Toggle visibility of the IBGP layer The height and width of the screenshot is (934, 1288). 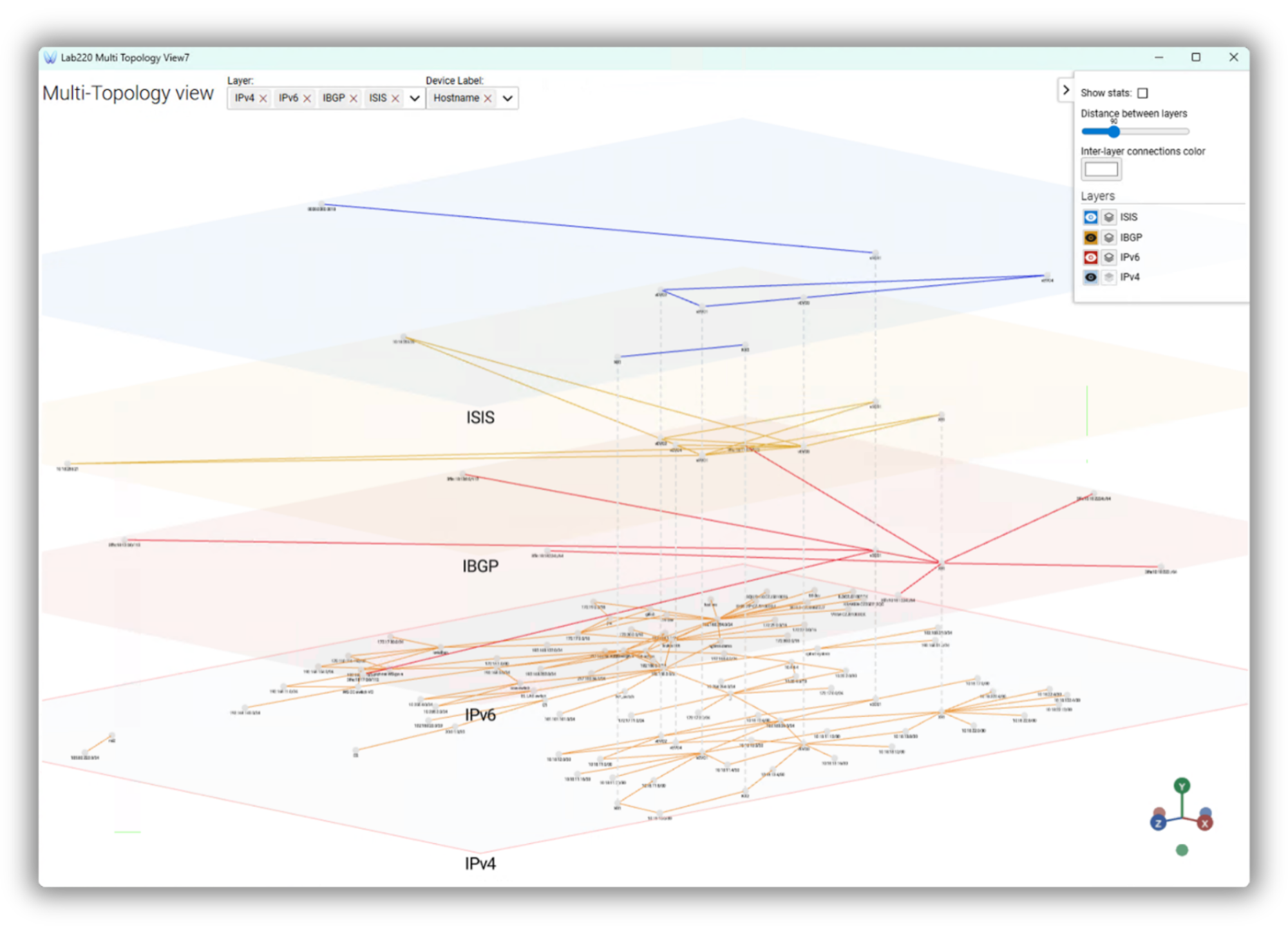pos(1090,238)
